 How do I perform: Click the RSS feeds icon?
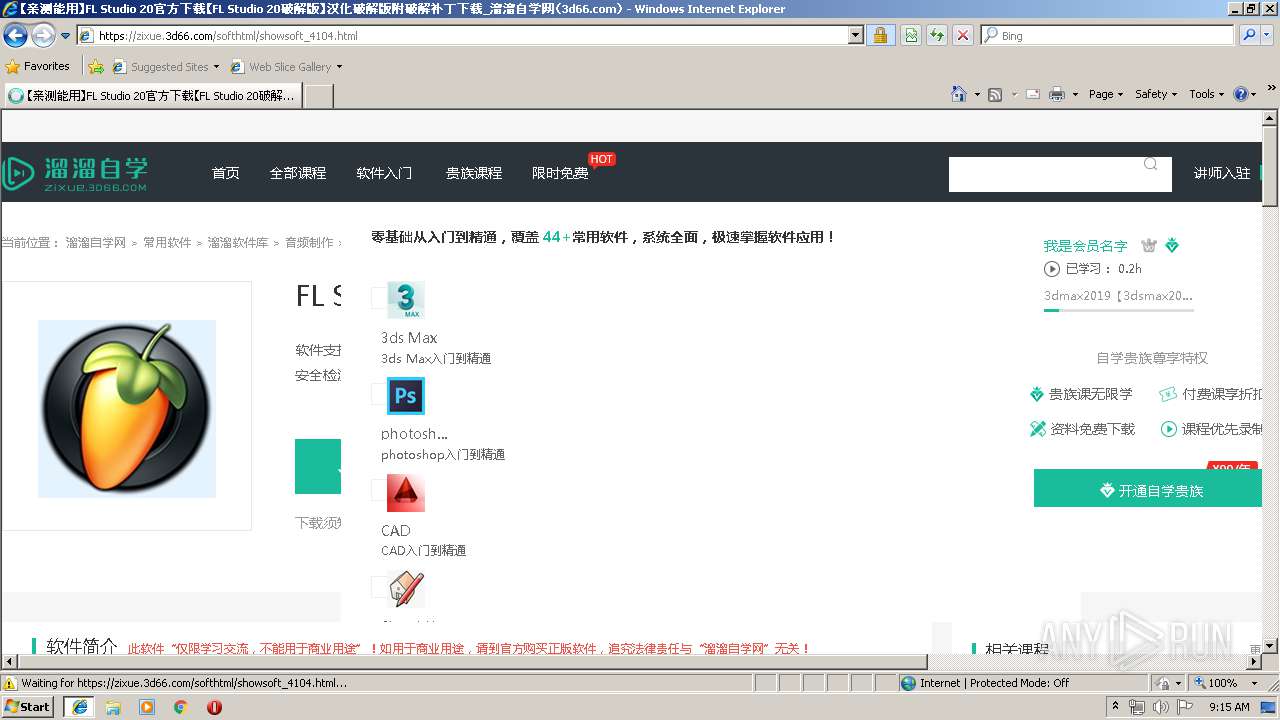pyautogui.click(x=995, y=94)
